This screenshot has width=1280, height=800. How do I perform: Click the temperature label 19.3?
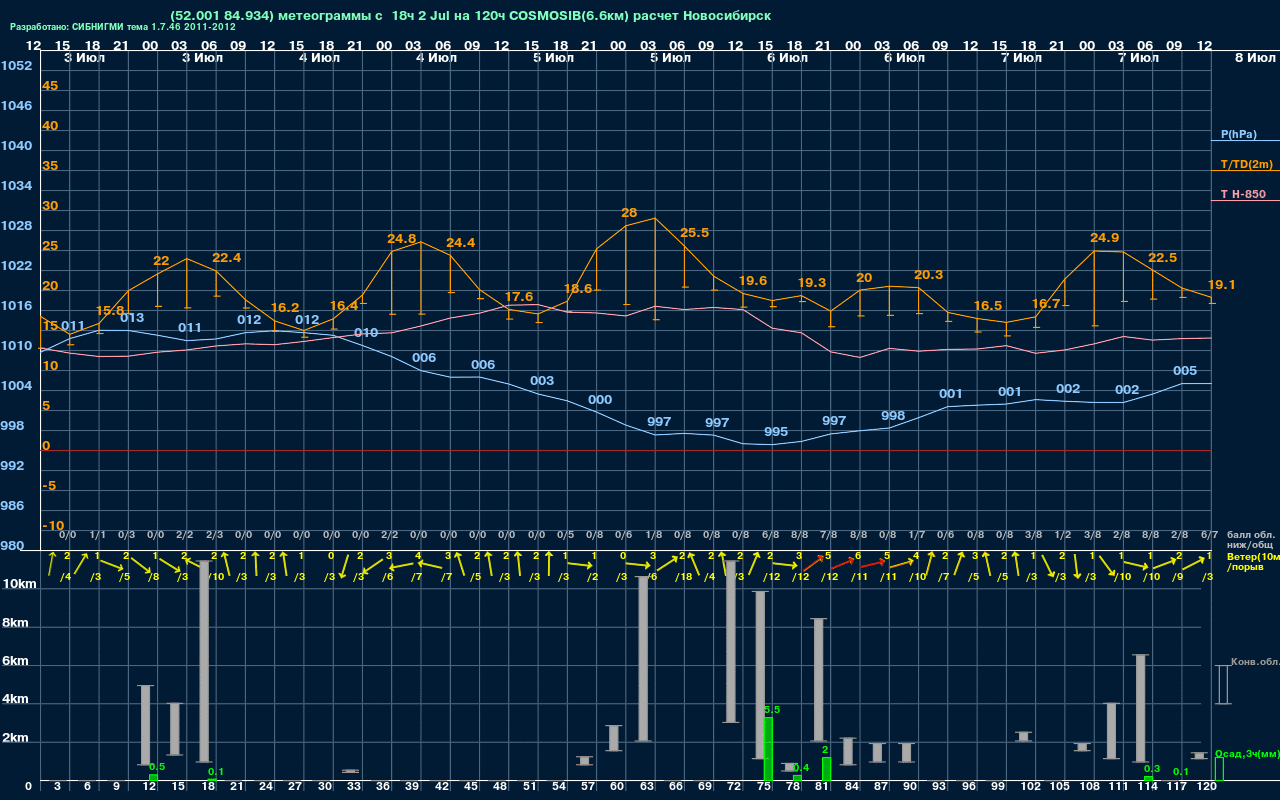(x=811, y=283)
